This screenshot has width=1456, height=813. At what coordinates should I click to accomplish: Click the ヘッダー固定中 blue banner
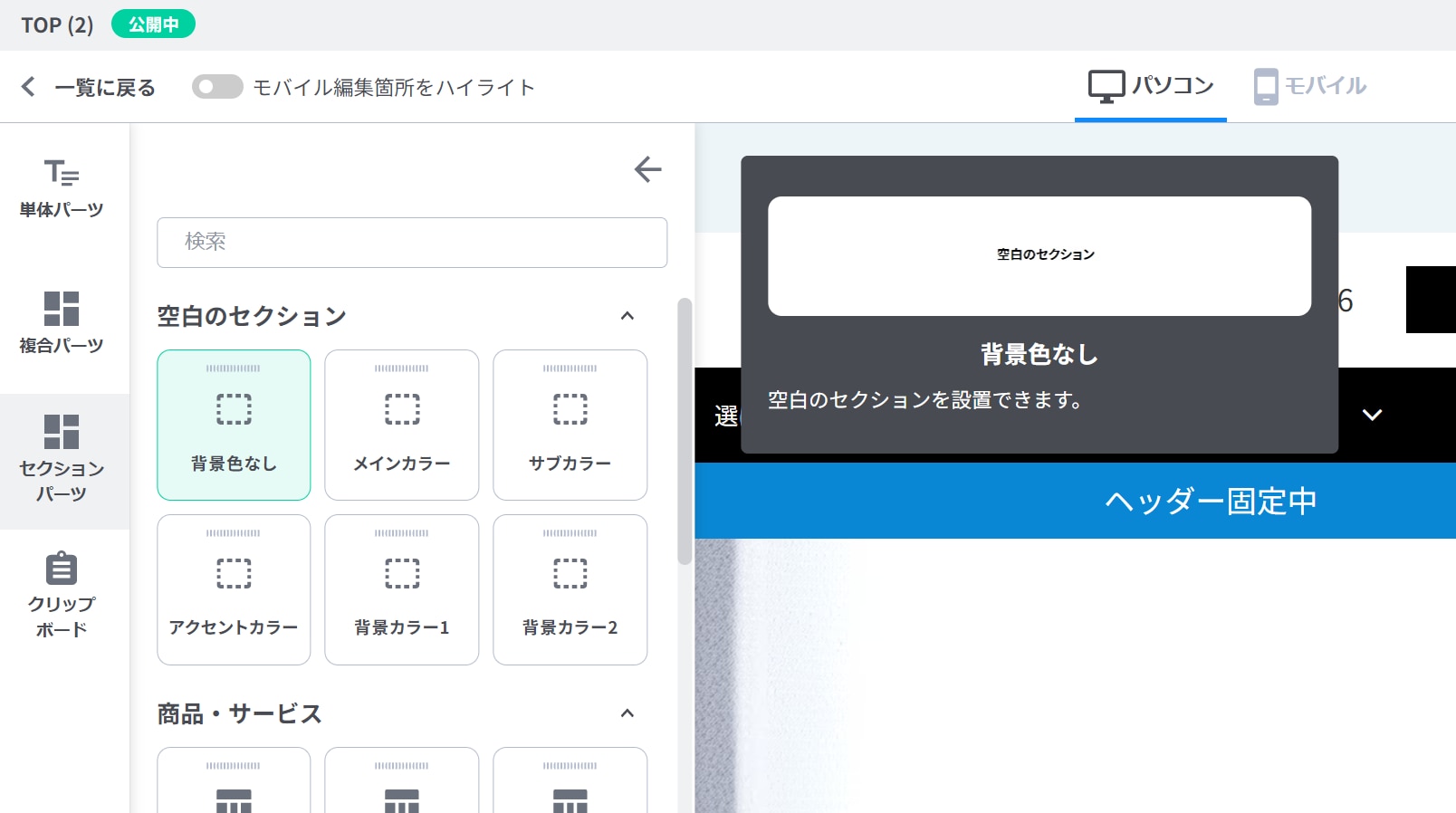tap(1075, 501)
